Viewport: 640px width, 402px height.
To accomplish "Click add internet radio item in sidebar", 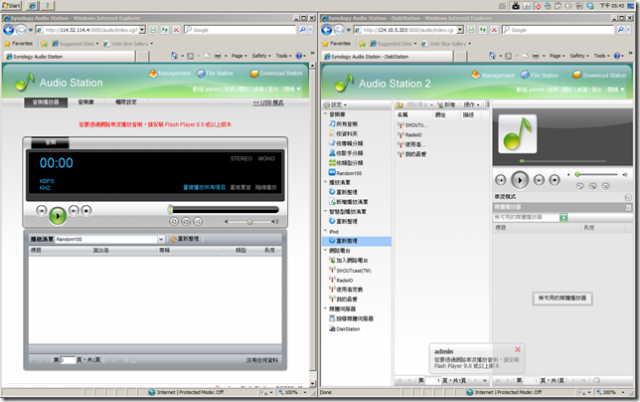I will click(349, 260).
